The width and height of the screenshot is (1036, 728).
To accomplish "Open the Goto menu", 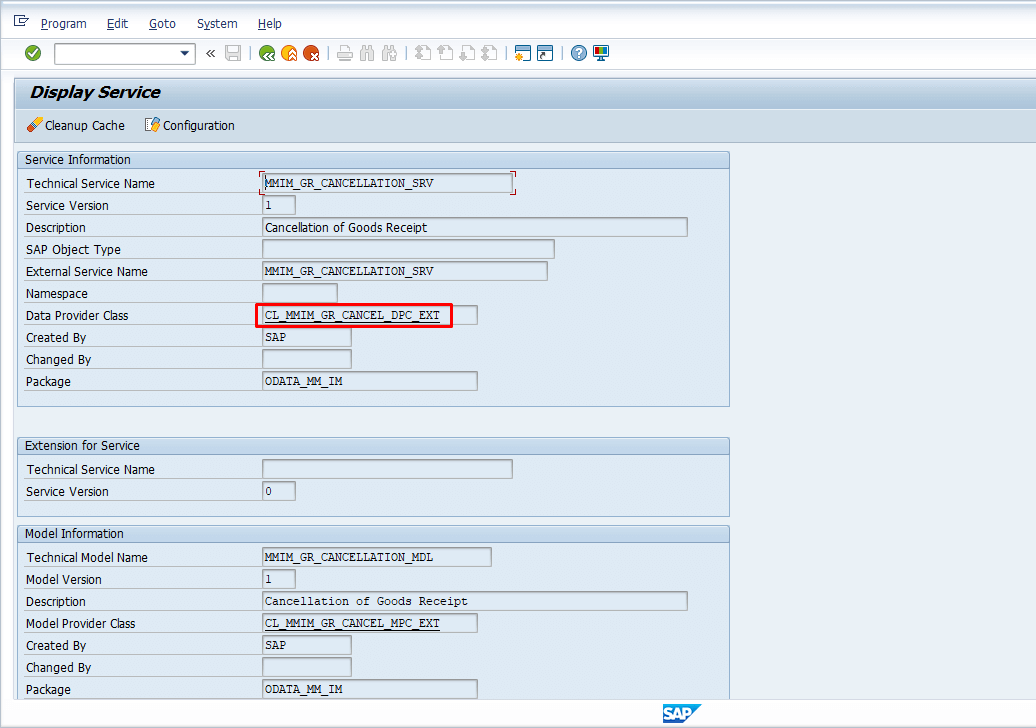I will click(161, 23).
